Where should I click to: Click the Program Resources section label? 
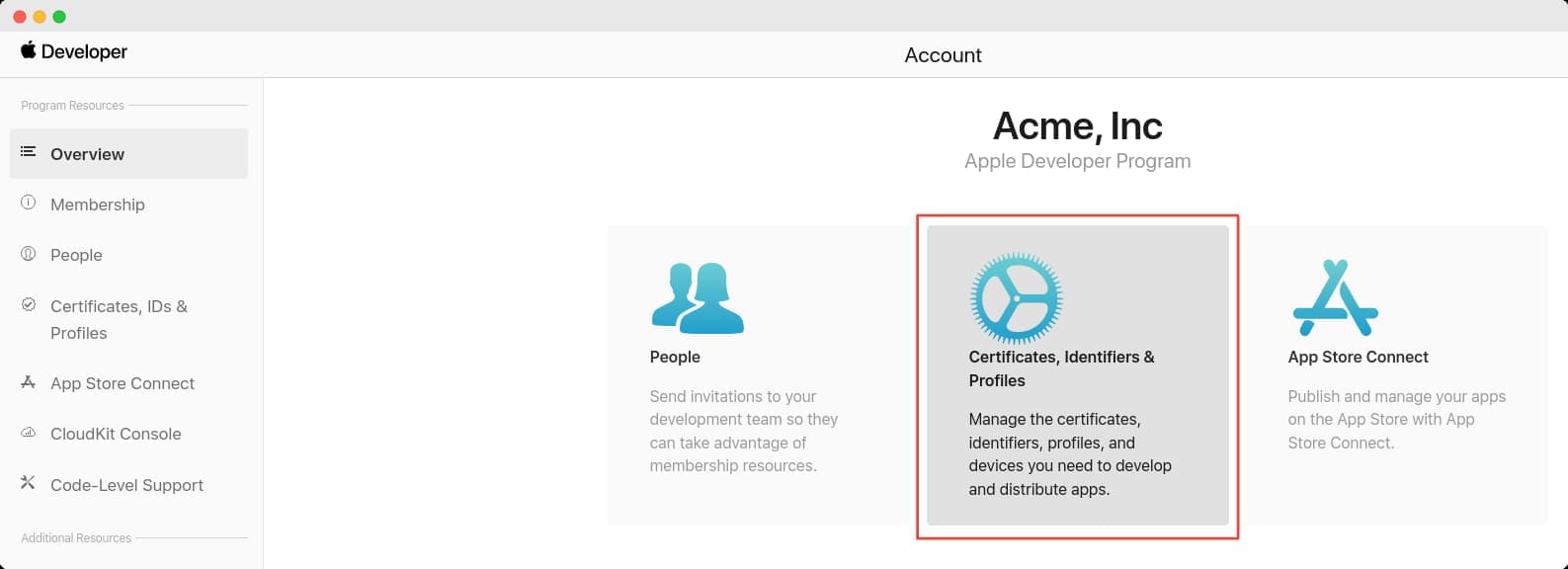[72, 106]
